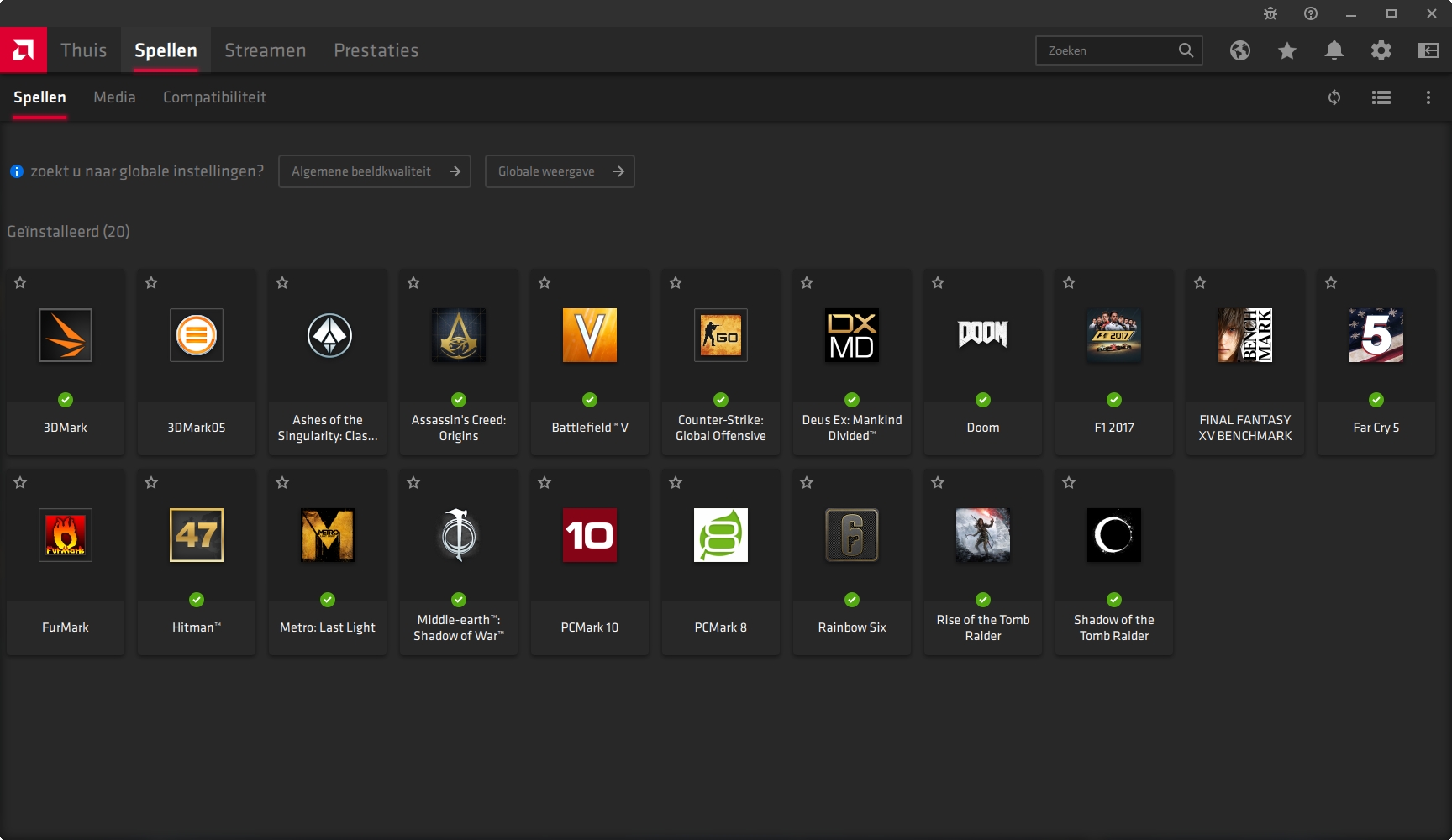Open Ashes of the Singularity icon
The image size is (1452, 840).
tap(328, 335)
